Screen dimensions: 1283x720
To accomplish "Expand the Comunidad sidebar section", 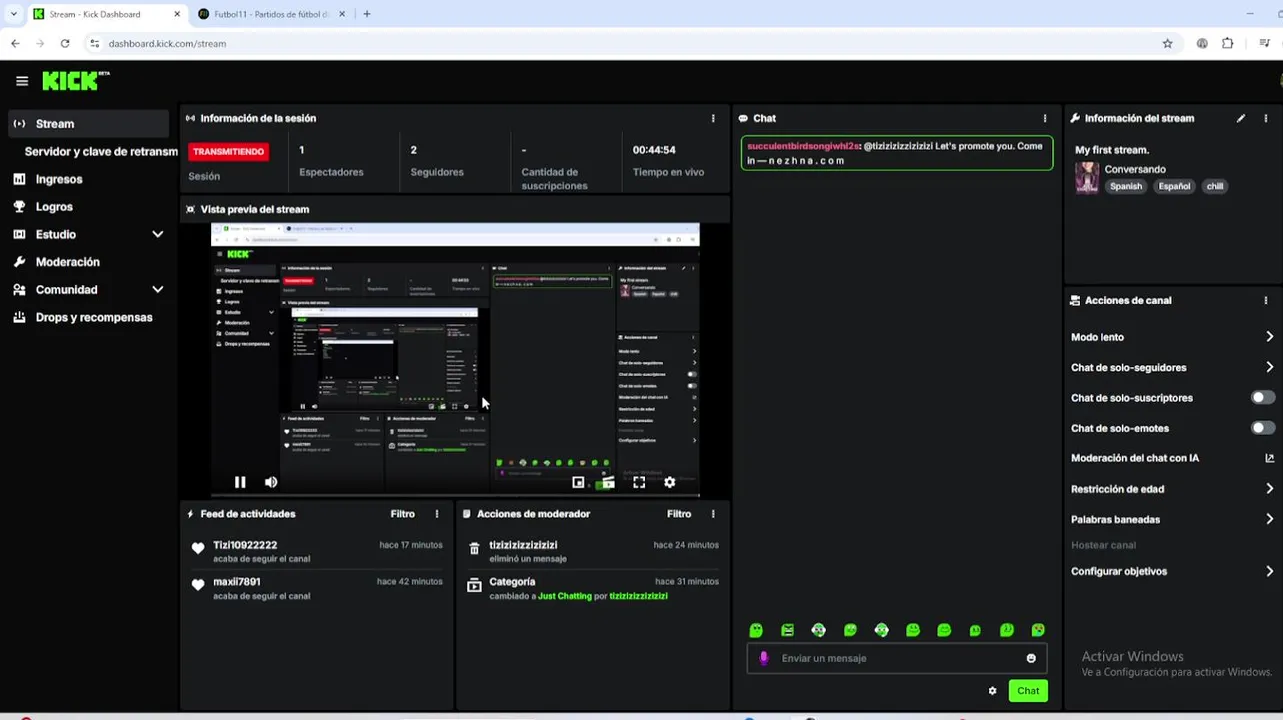I will tap(157, 290).
